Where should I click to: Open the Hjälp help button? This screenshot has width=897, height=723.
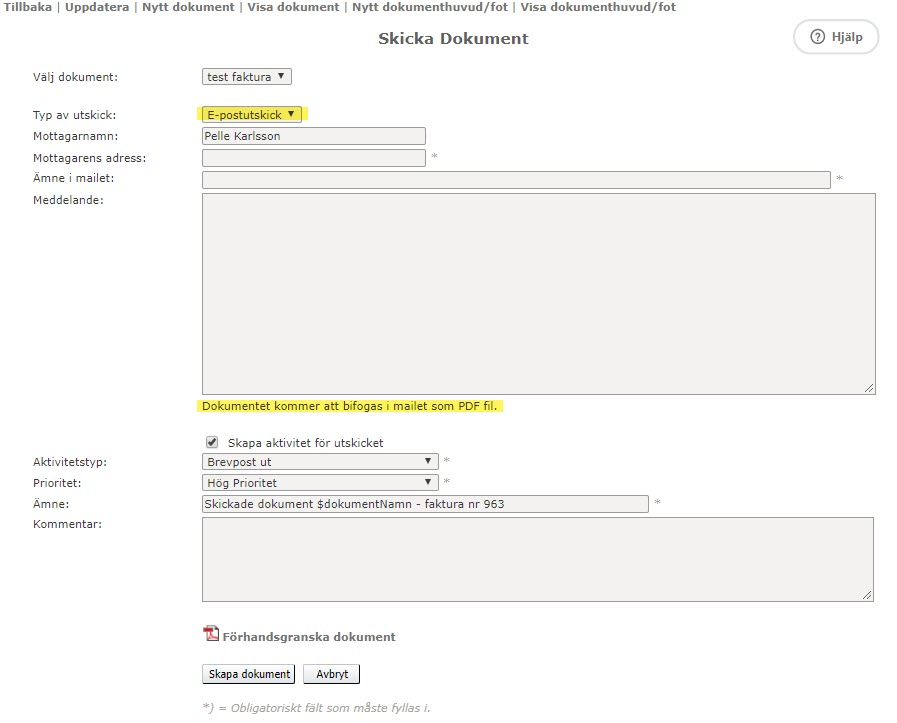[x=836, y=37]
